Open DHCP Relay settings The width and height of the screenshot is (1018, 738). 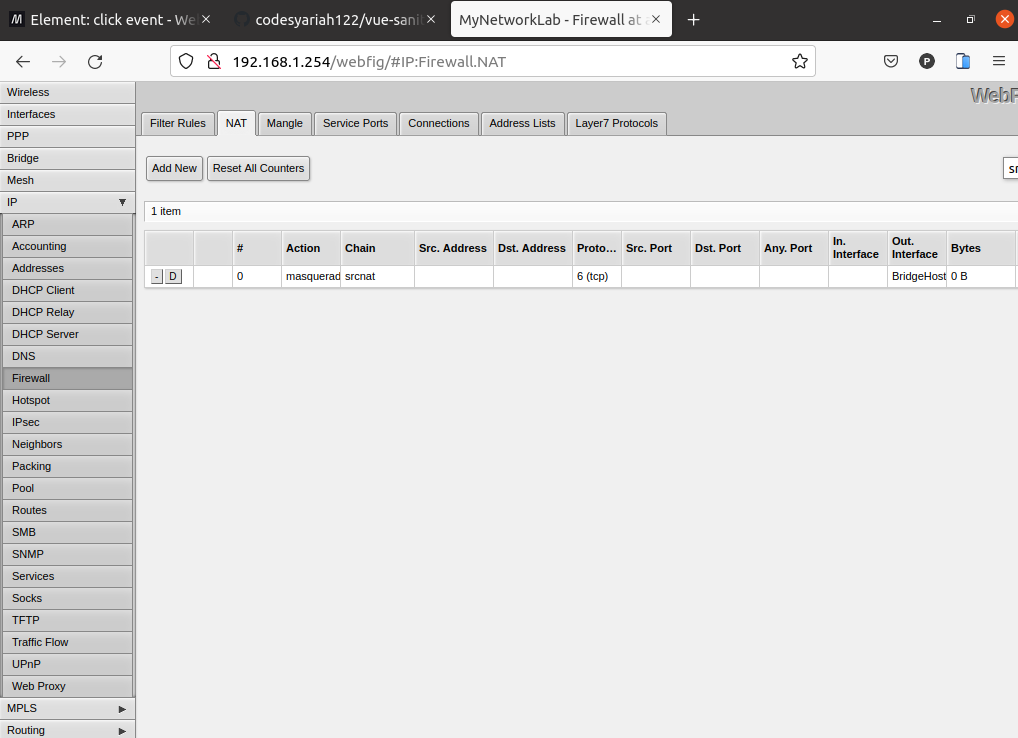coord(68,312)
